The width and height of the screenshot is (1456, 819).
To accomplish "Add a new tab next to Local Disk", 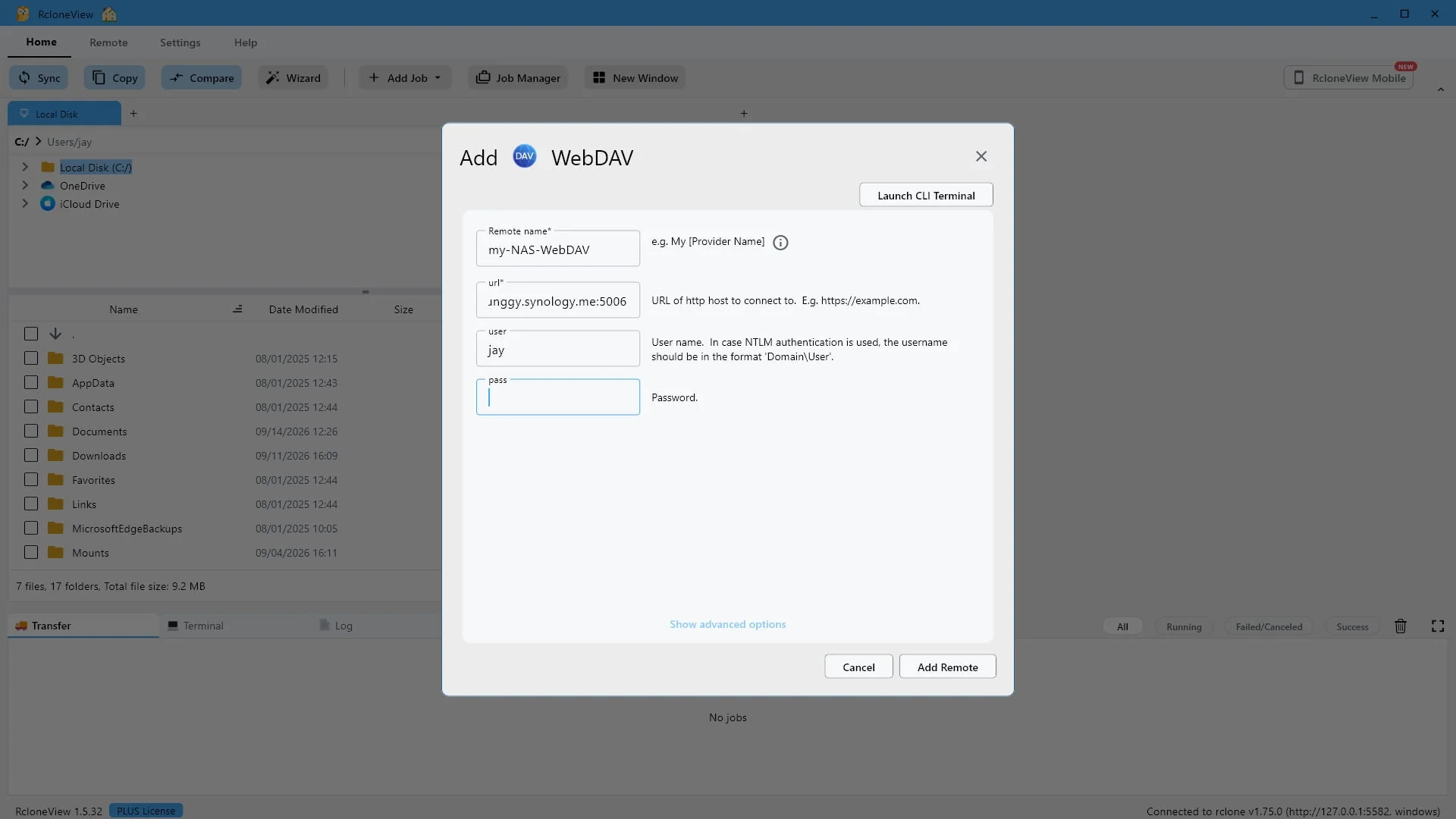I will click(133, 114).
